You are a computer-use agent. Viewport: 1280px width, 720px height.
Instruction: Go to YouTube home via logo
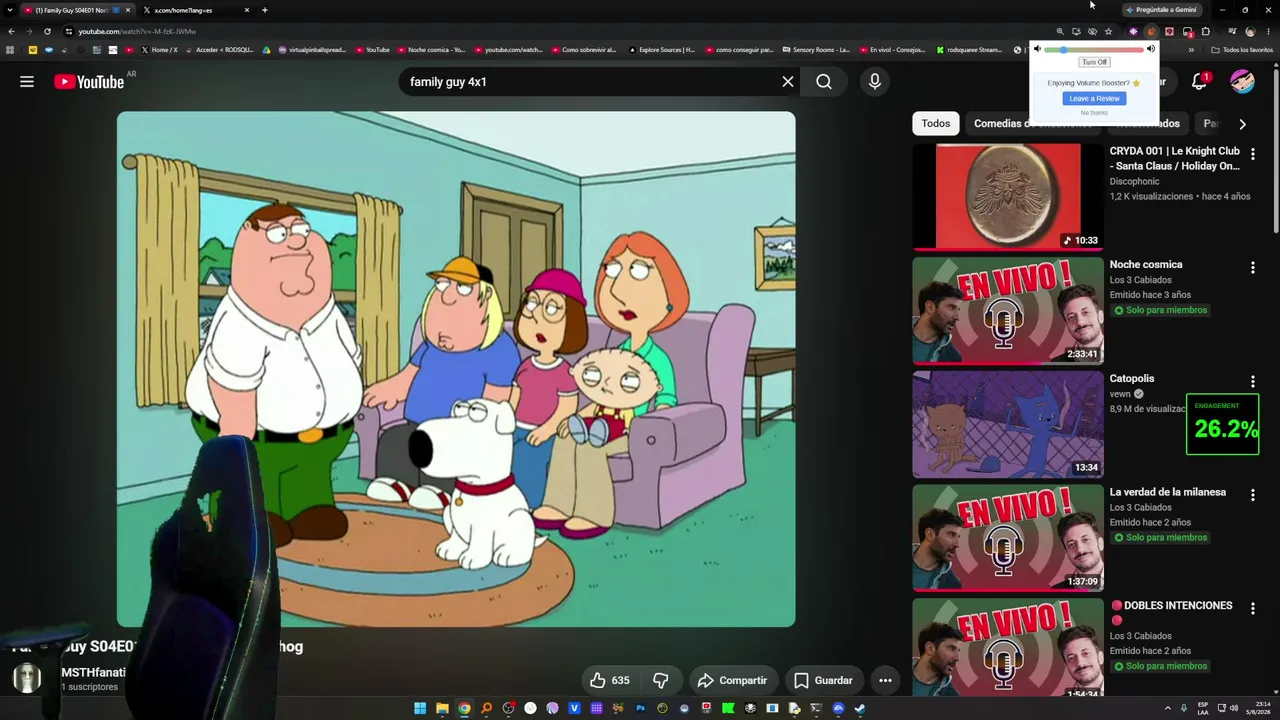89,82
